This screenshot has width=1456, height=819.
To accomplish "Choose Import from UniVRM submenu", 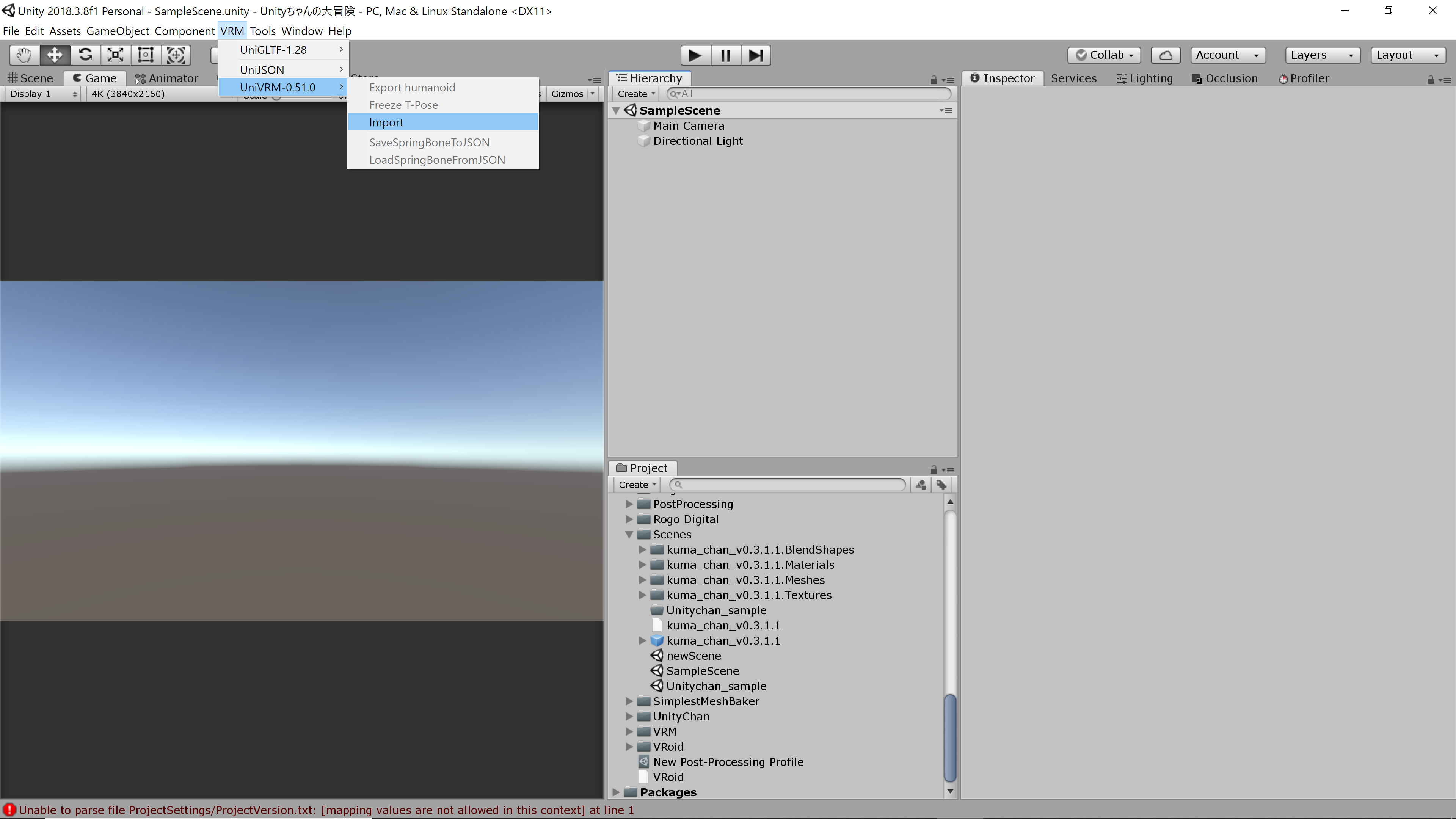I will [386, 122].
